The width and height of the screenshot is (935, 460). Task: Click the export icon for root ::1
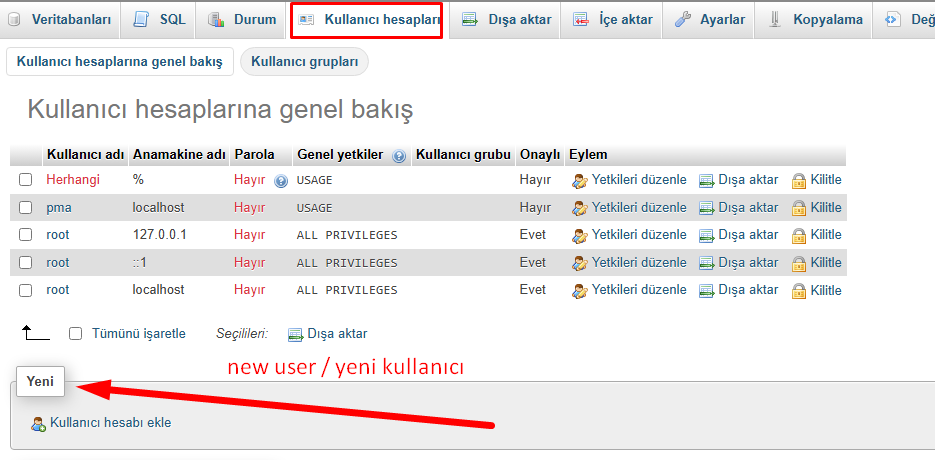(707, 264)
